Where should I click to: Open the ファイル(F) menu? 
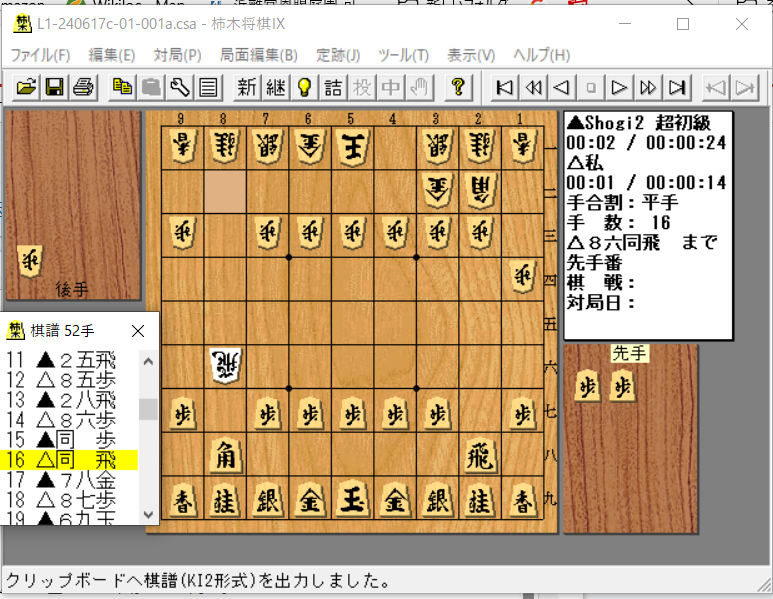coord(40,55)
